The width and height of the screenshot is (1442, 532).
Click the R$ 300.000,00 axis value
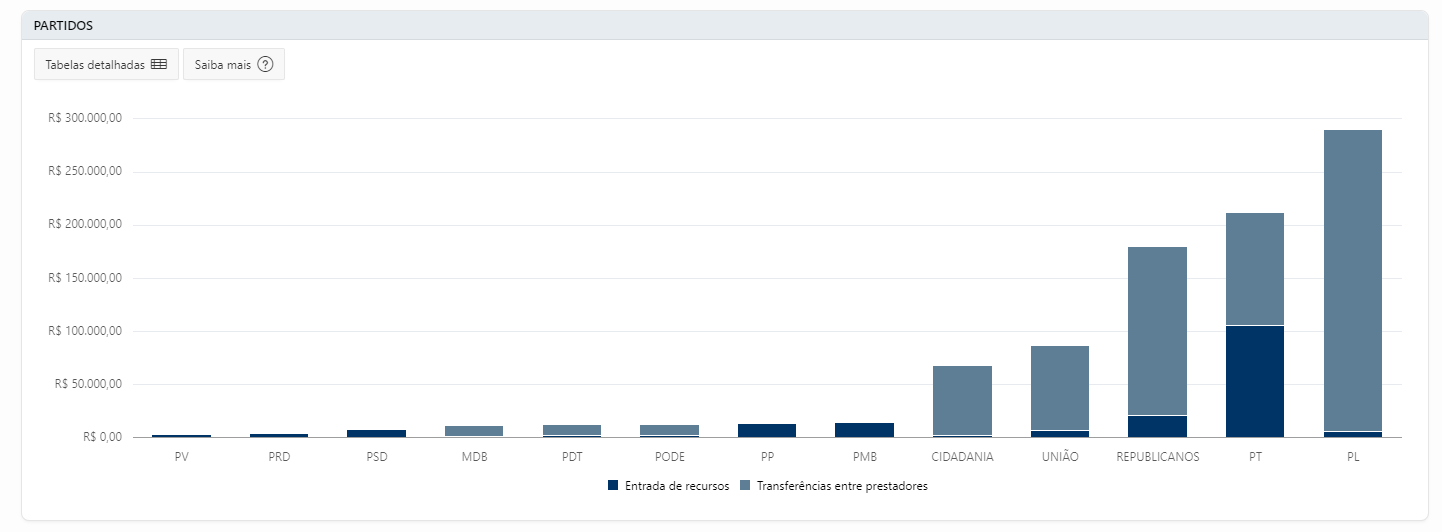pos(85,118)
